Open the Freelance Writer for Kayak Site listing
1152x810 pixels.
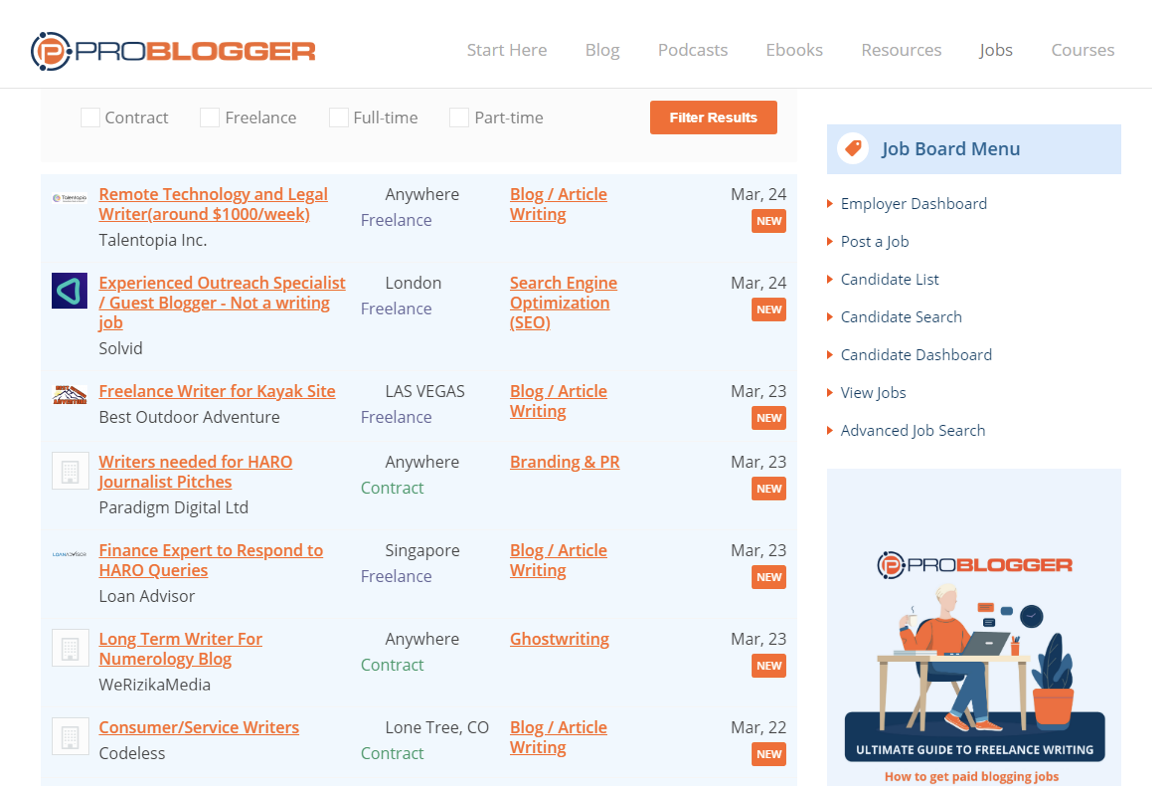[217, 391]
